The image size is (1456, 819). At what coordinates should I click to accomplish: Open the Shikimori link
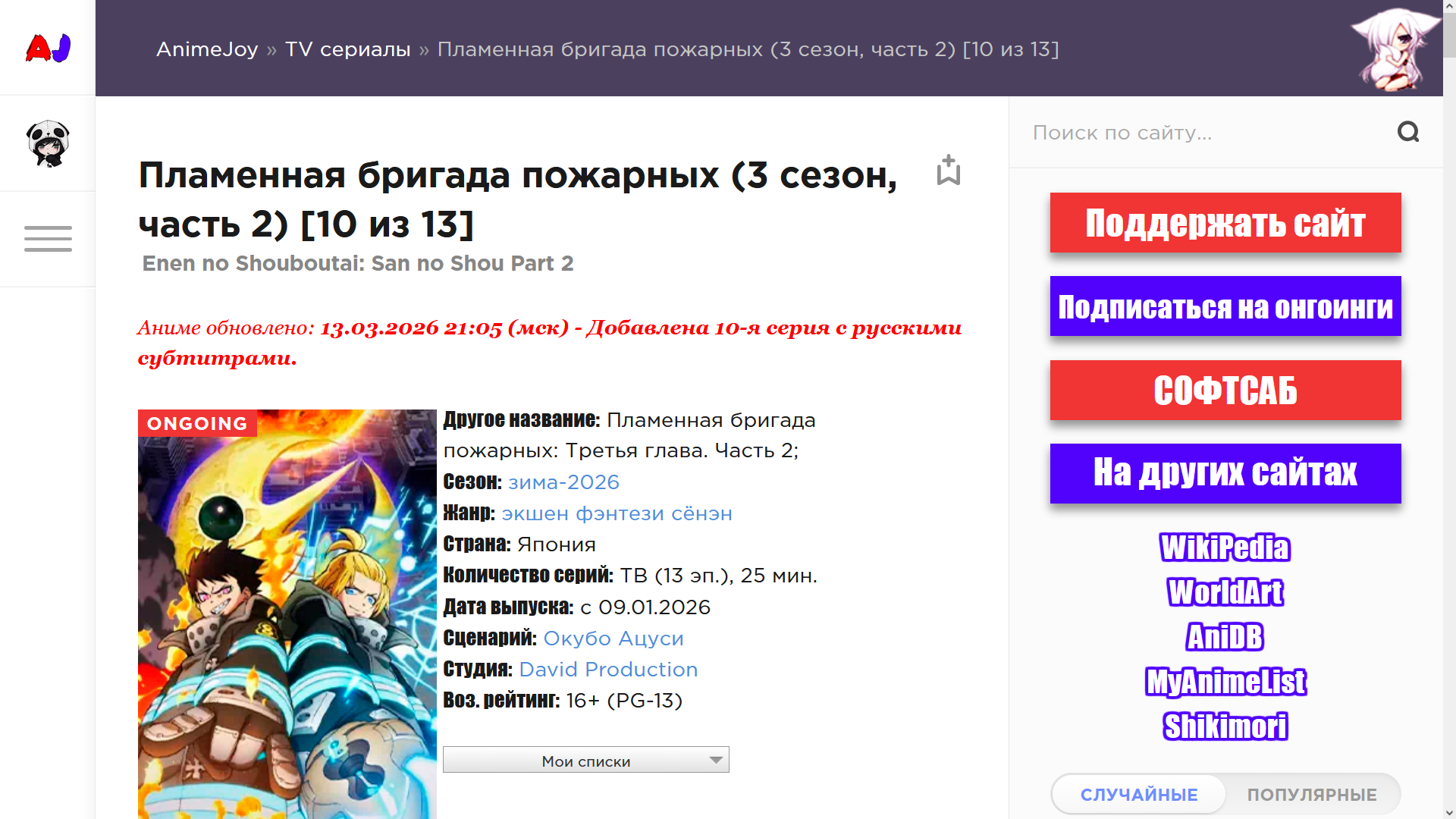point(1225,726)
